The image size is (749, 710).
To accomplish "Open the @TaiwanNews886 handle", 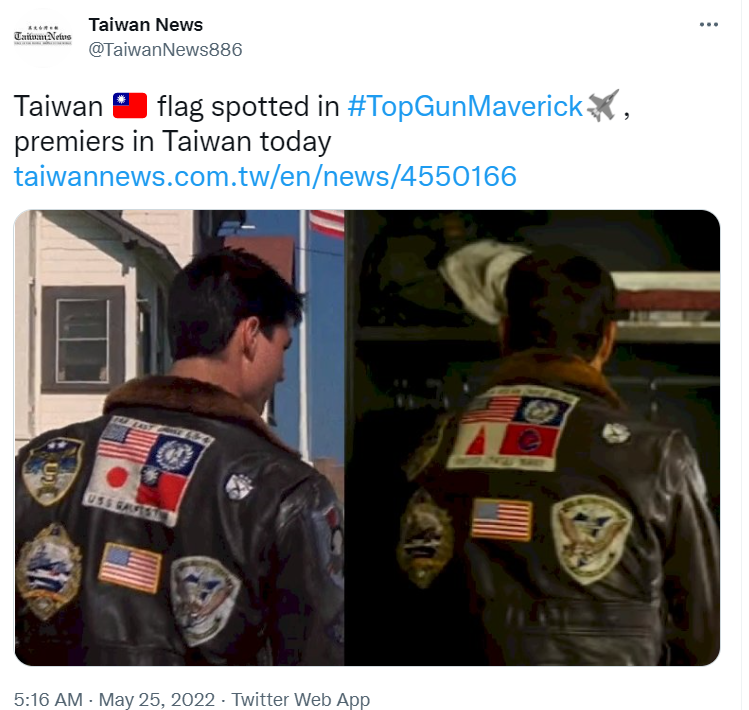I will coord(165,50).
